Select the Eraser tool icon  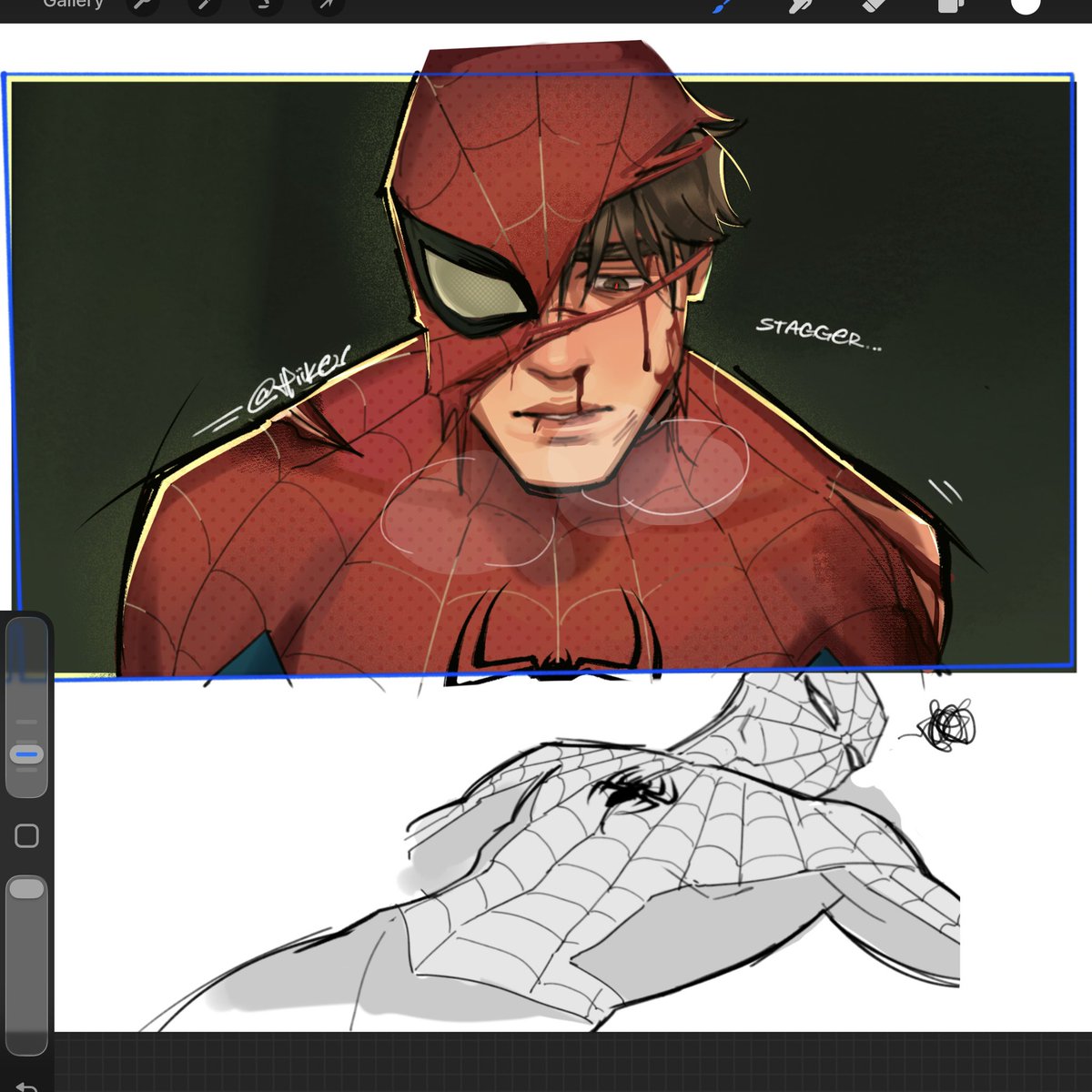[874, 5]
